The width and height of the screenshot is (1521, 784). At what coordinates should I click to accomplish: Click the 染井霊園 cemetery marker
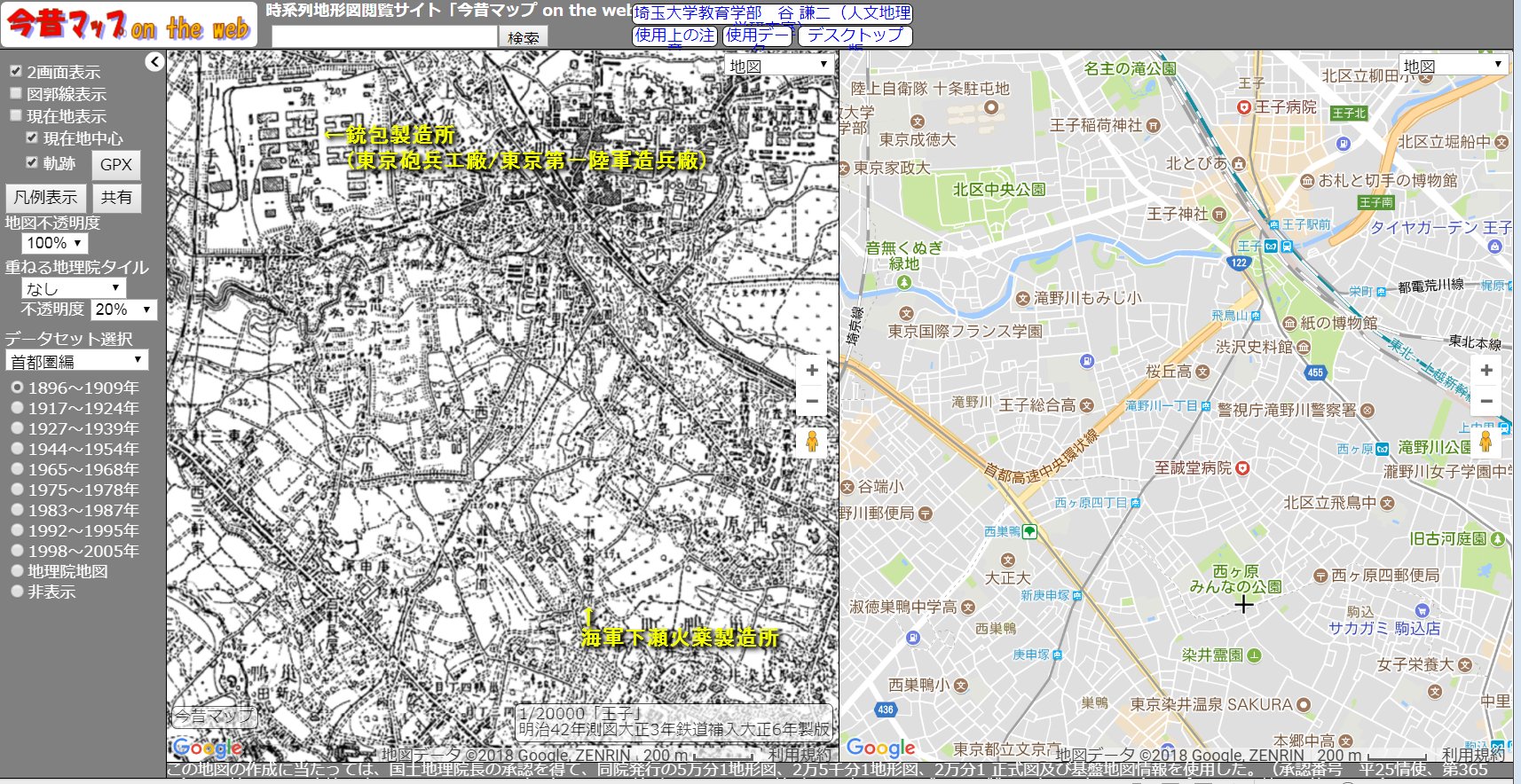click(1254, 655)
